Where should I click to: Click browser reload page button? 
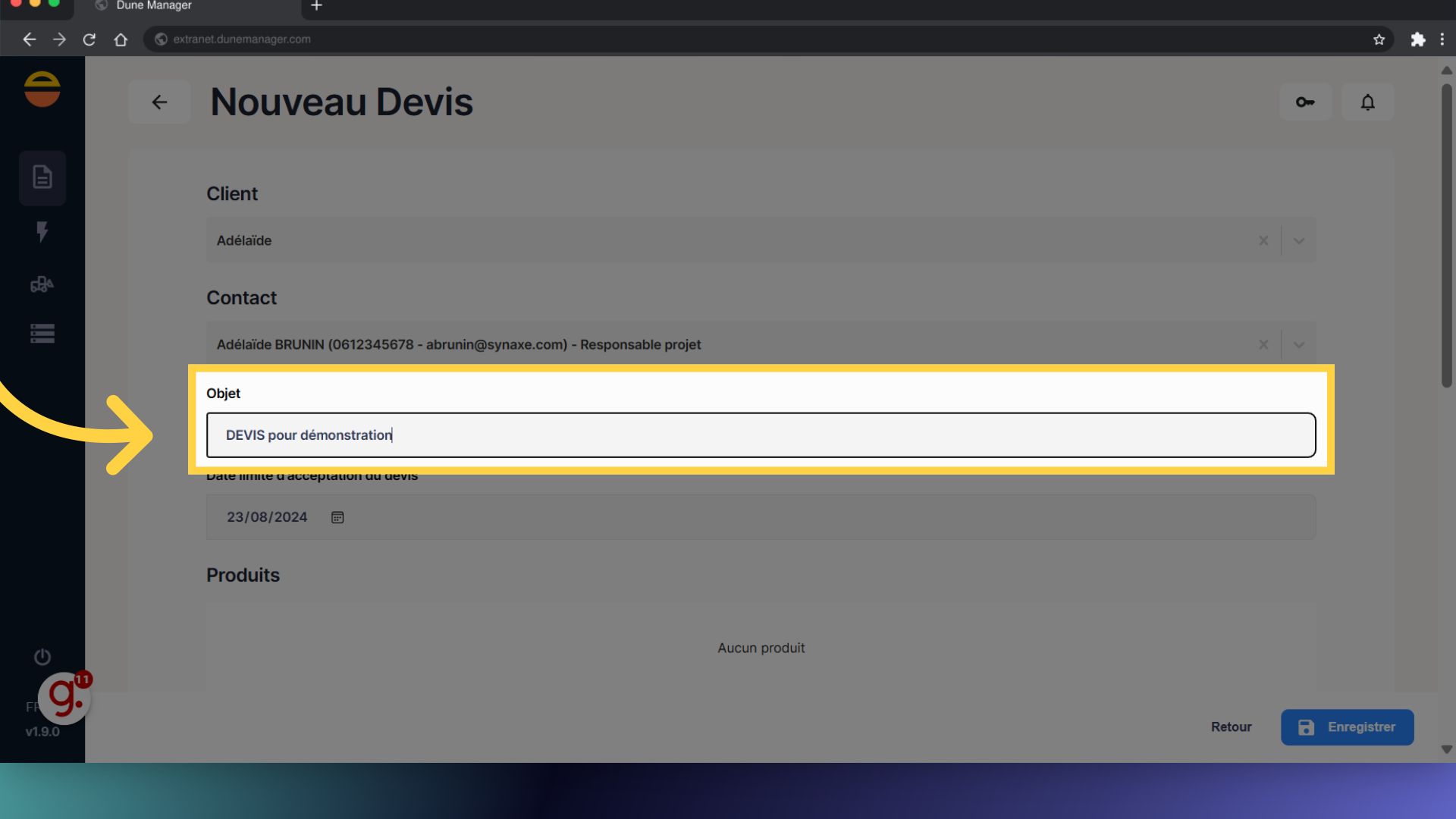[x=89, y=39]
